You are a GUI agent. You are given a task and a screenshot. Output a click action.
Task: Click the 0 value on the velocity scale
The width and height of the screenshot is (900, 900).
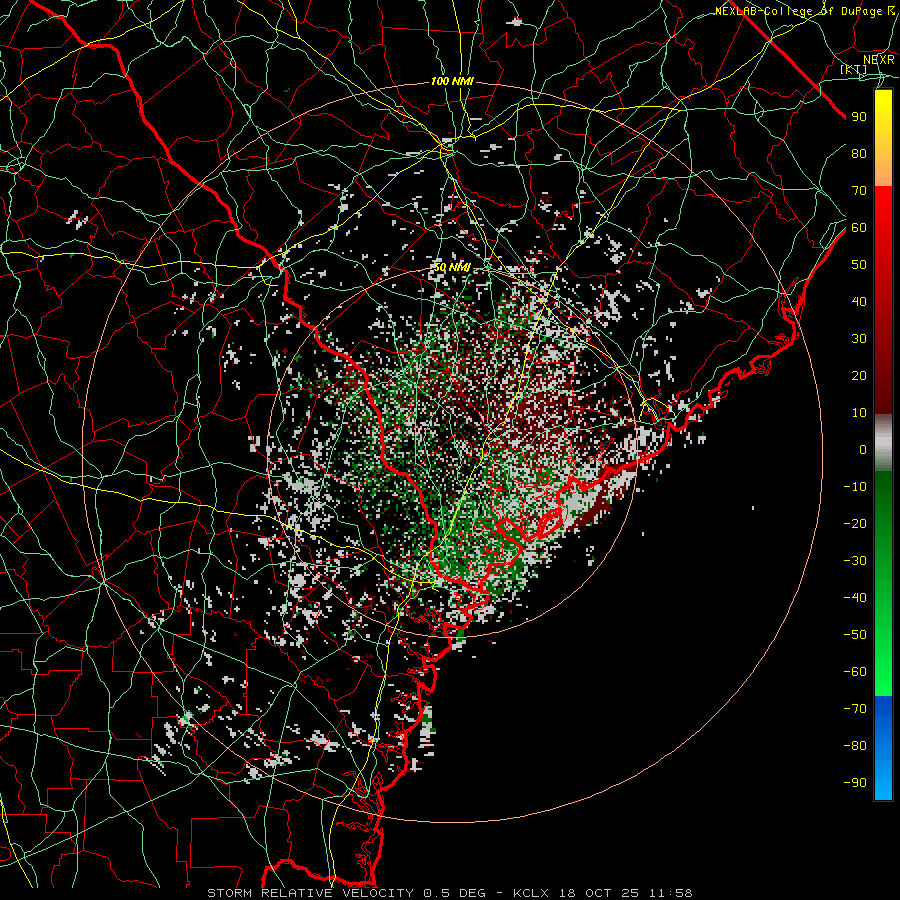click(863, 450)
